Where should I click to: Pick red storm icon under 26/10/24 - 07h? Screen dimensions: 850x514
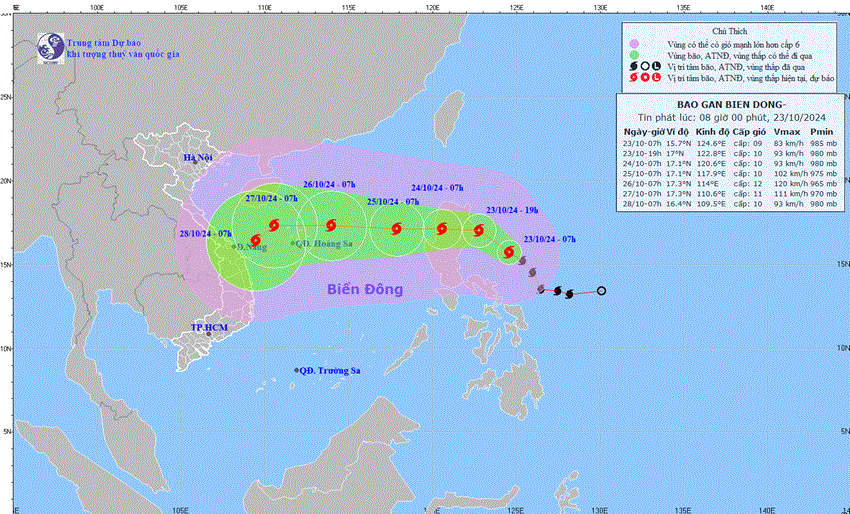coord(331,225)
